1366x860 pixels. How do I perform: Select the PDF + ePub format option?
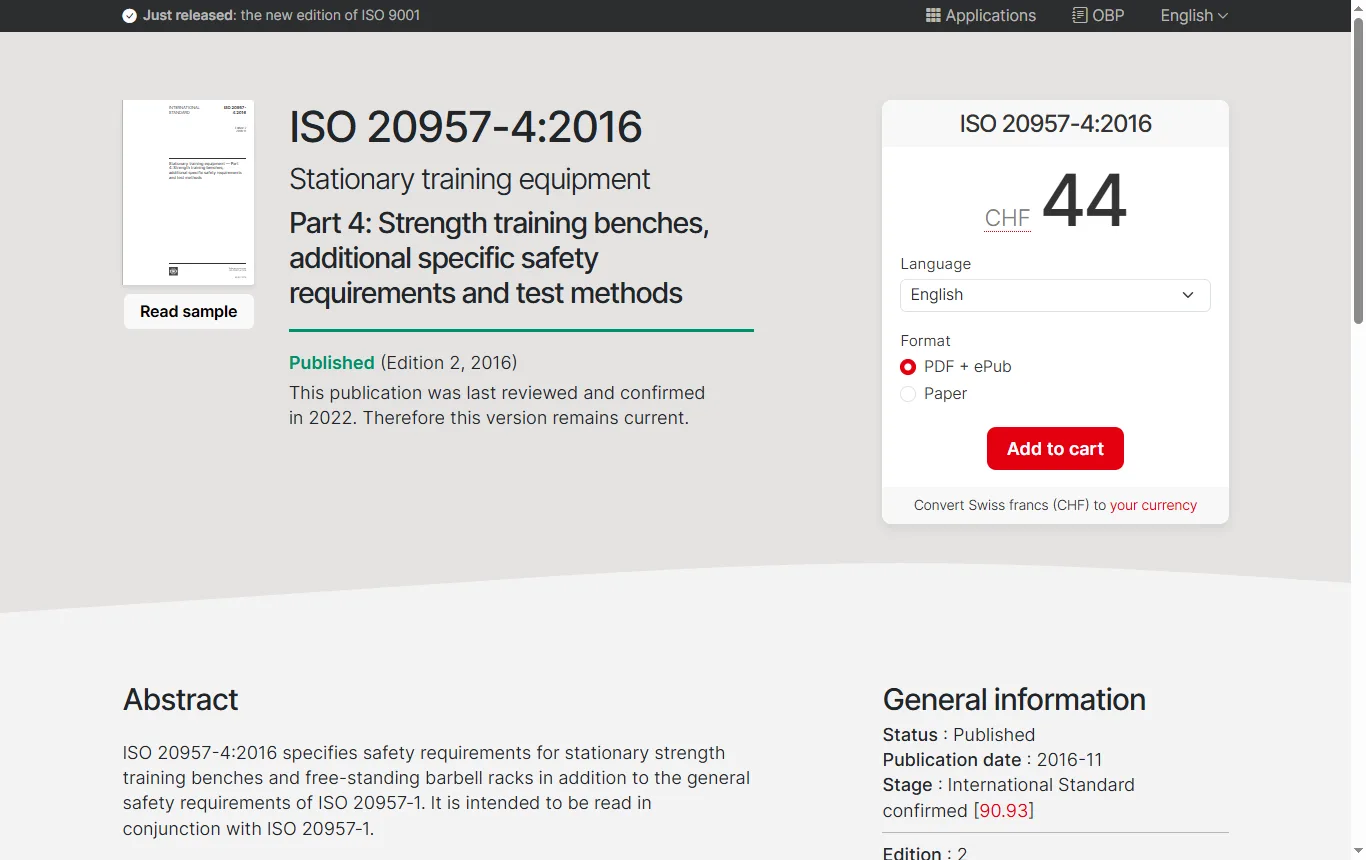[x=908, y=367]
